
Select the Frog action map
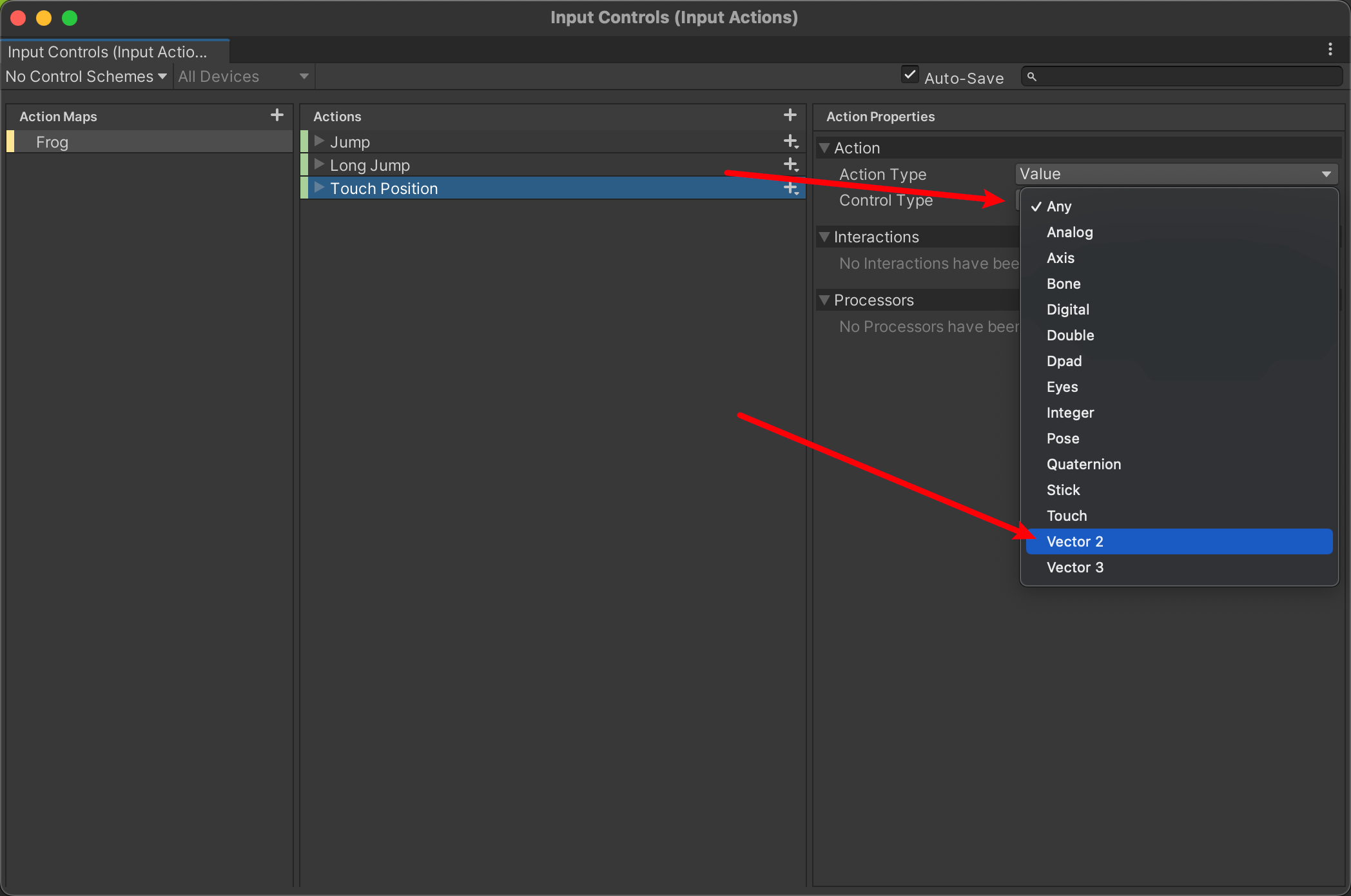point(150,142)
